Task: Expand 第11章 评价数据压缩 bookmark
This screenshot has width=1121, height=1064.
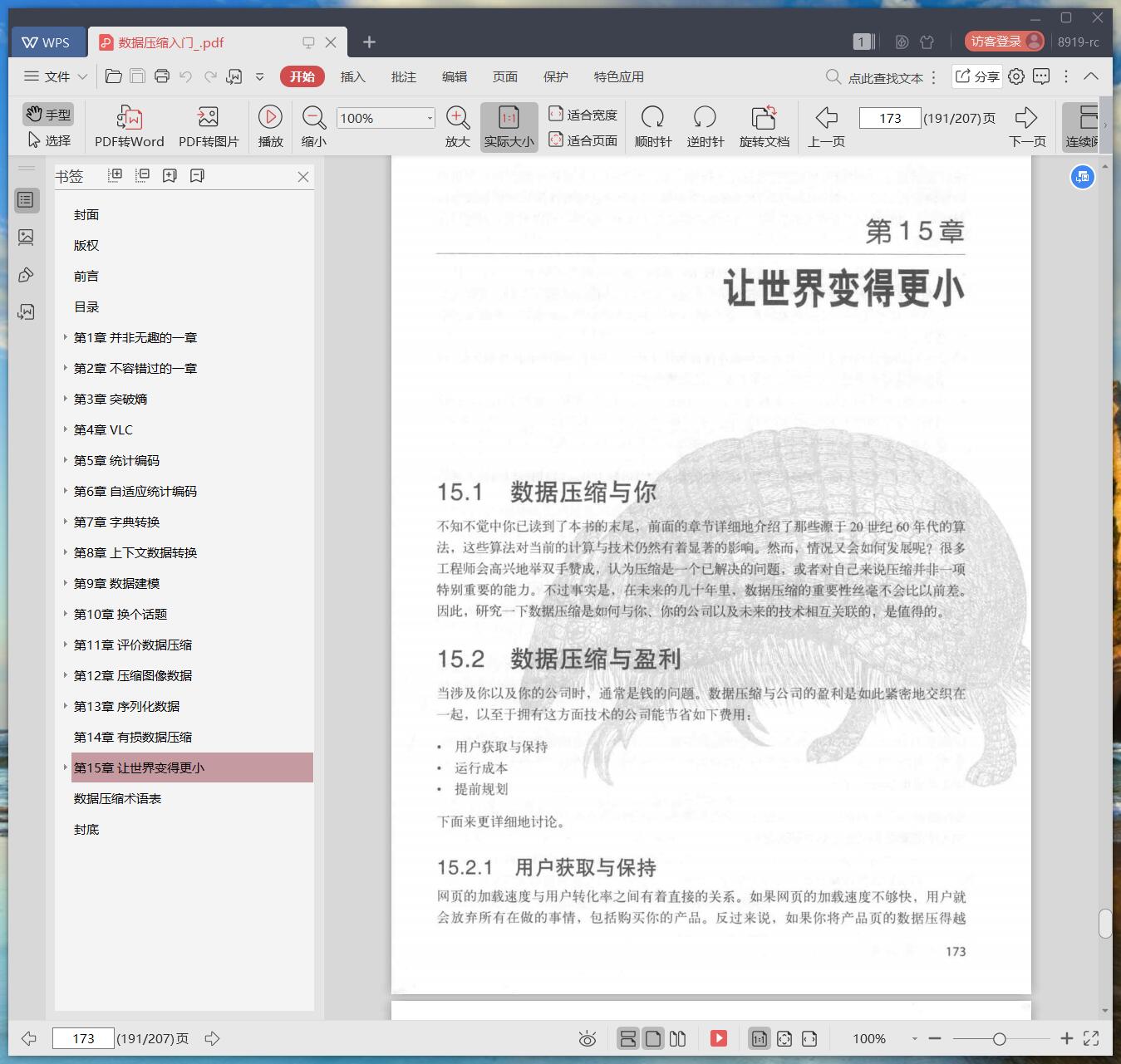Action: 66,645
